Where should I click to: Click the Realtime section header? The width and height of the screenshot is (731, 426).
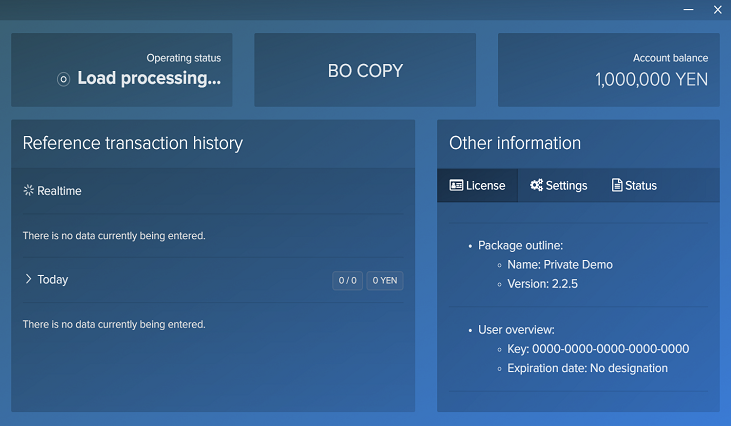point(59,190)
